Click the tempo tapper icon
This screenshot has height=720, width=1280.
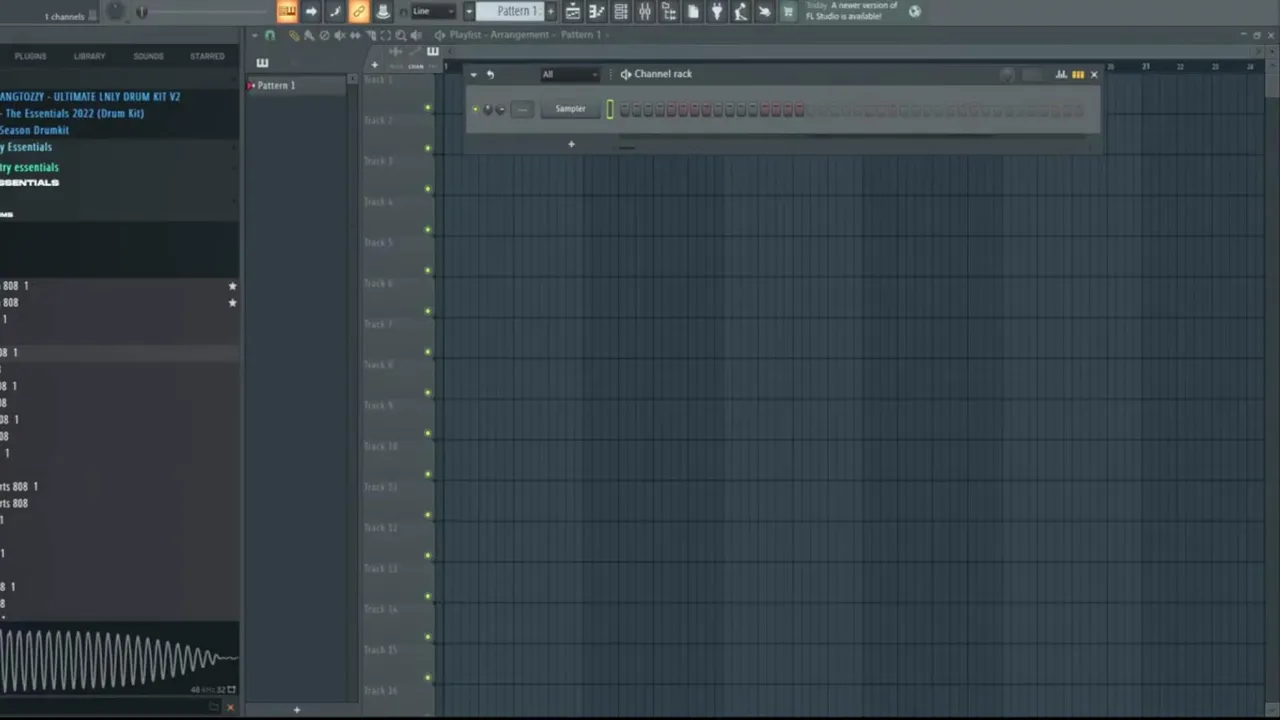tap(741, 11)
